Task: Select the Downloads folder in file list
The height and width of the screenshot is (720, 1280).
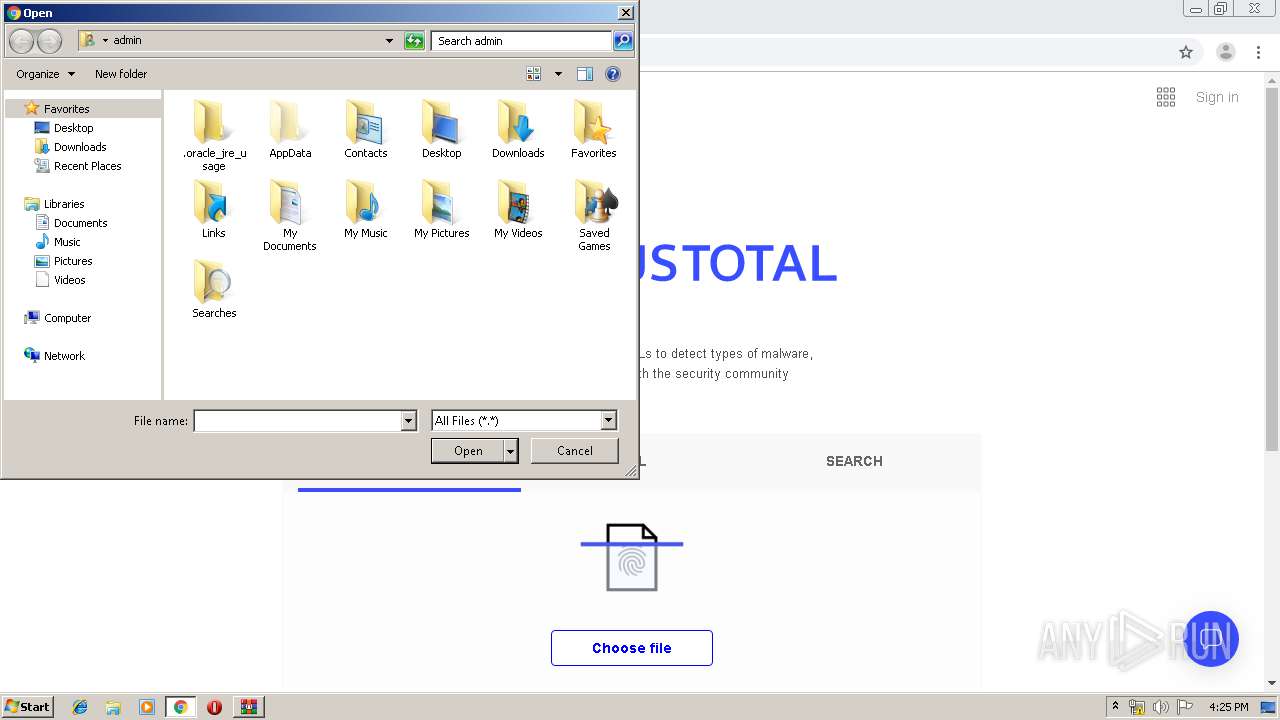Action: click(x=518, y=130)
